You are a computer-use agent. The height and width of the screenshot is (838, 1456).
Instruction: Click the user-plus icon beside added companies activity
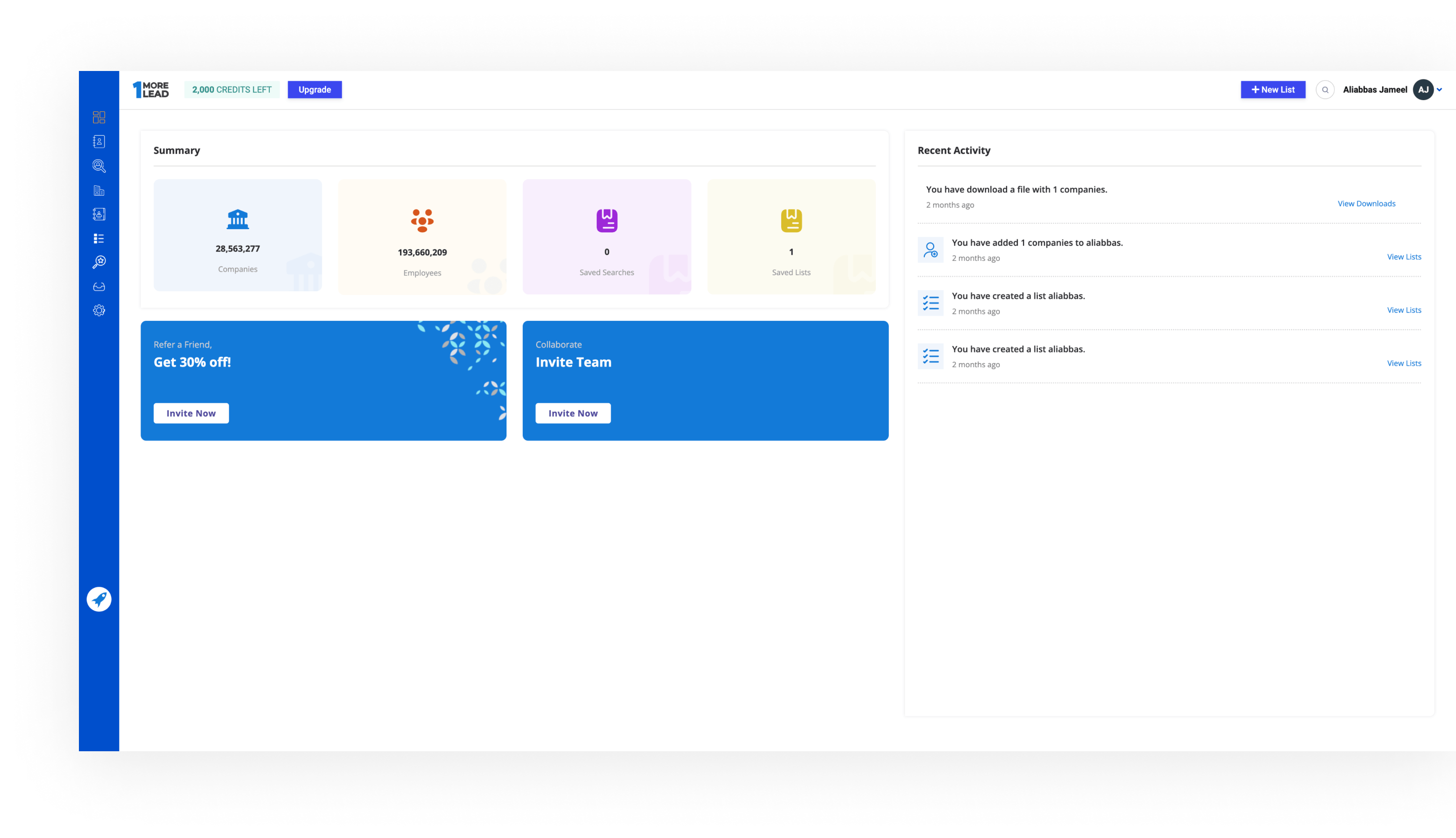pyautogui.click(x=930, y=250)
